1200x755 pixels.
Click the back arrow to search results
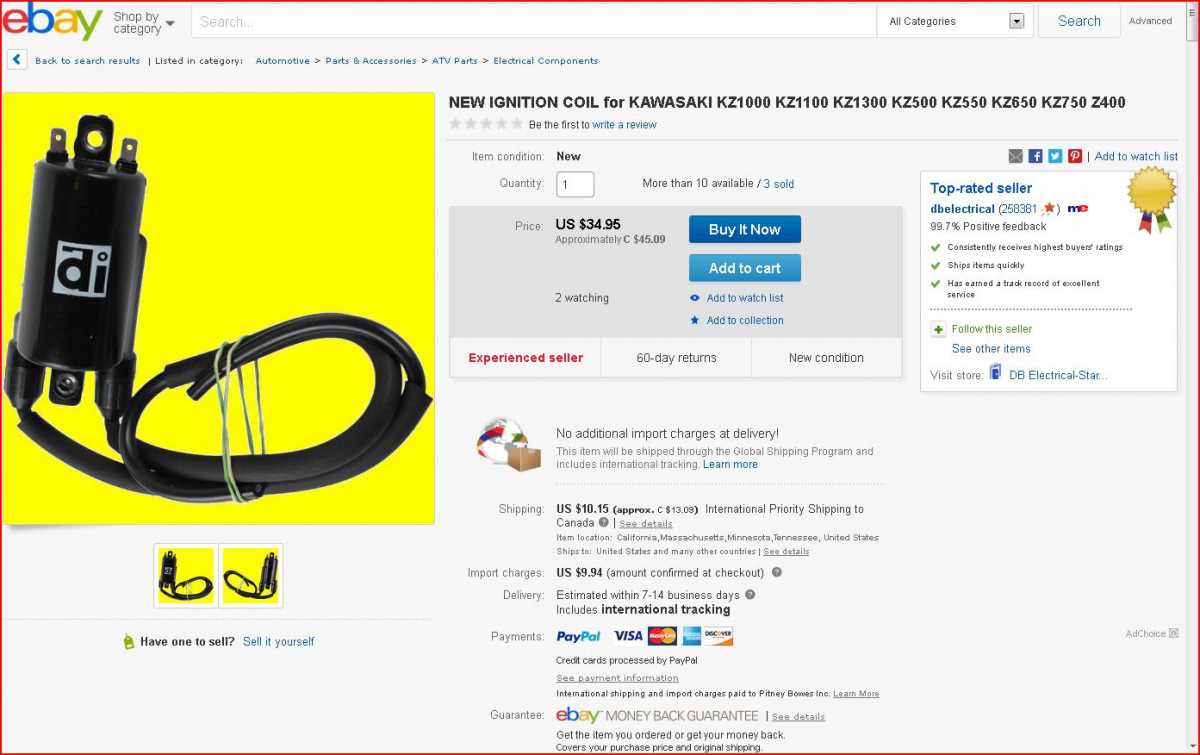(x=17, y=60)
